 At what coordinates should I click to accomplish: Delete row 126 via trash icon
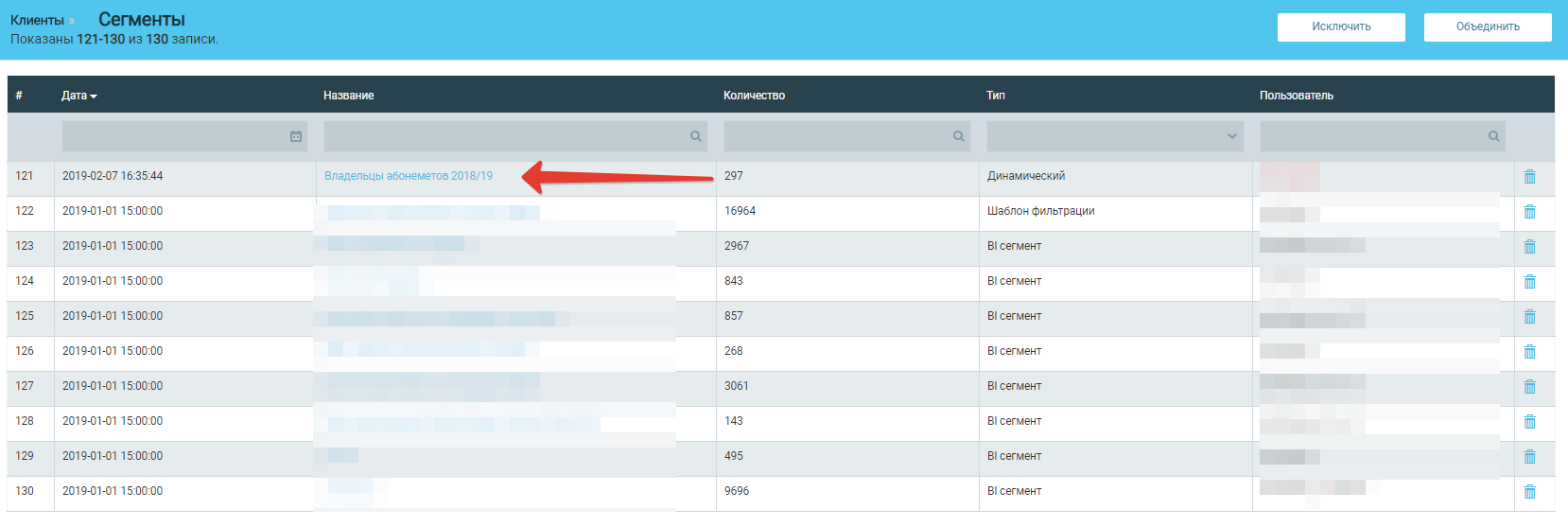(1529, 352)
